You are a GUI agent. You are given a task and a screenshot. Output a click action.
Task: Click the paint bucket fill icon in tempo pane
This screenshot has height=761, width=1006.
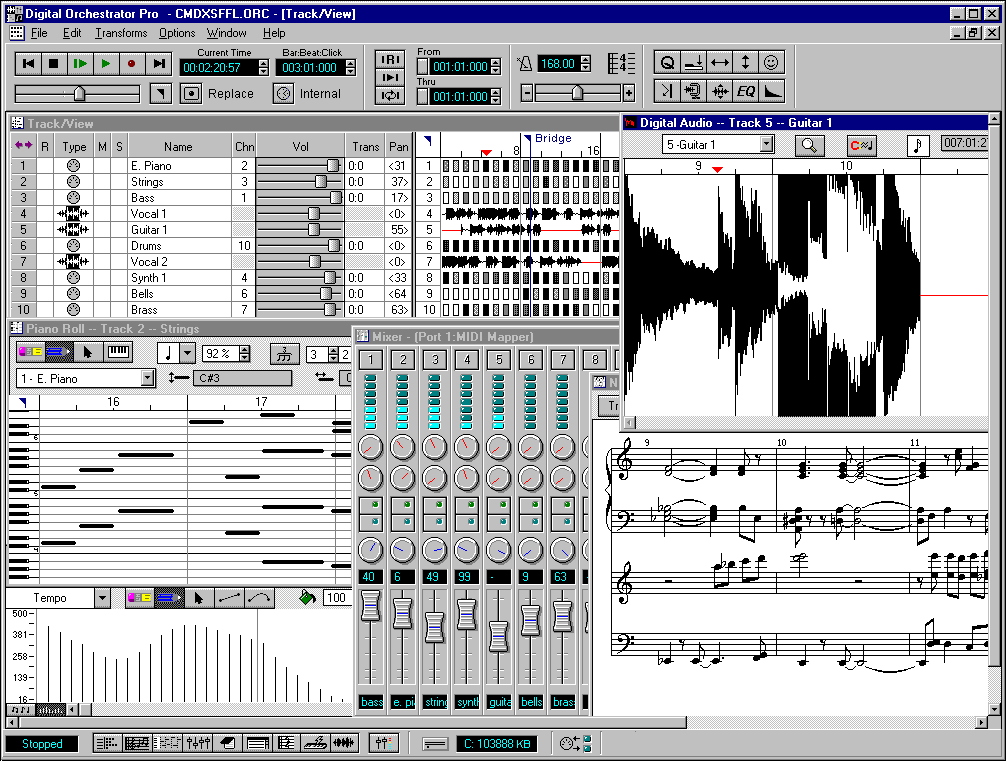pos(308,597)
